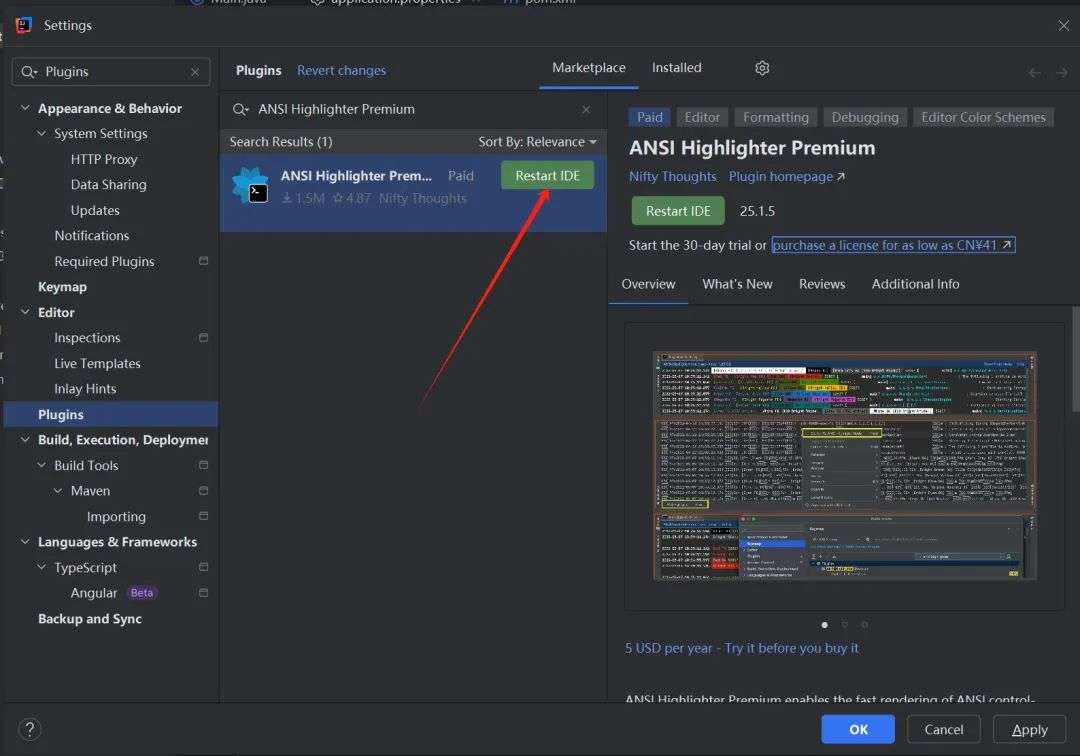Viewport: 1080px width, 756px height.
Task: Collapse the Build Tools node
Action: pos(41,465)
